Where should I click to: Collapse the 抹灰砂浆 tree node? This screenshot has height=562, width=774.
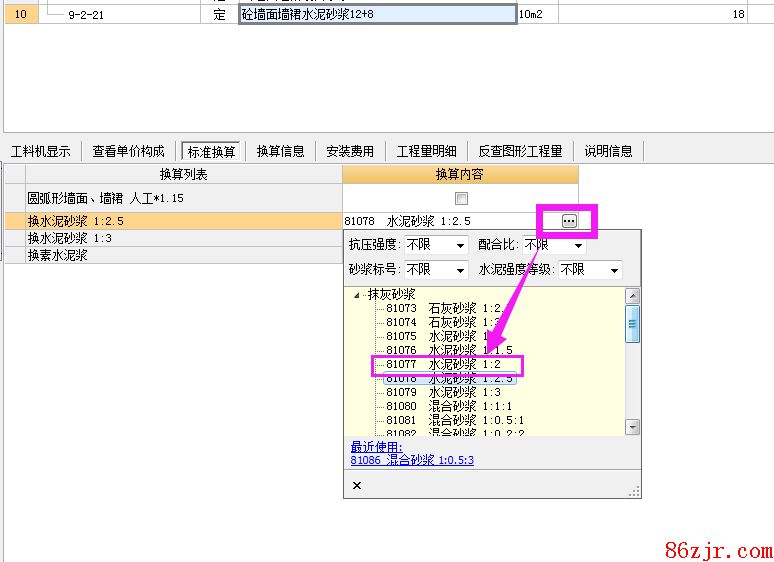pos(358,295)
